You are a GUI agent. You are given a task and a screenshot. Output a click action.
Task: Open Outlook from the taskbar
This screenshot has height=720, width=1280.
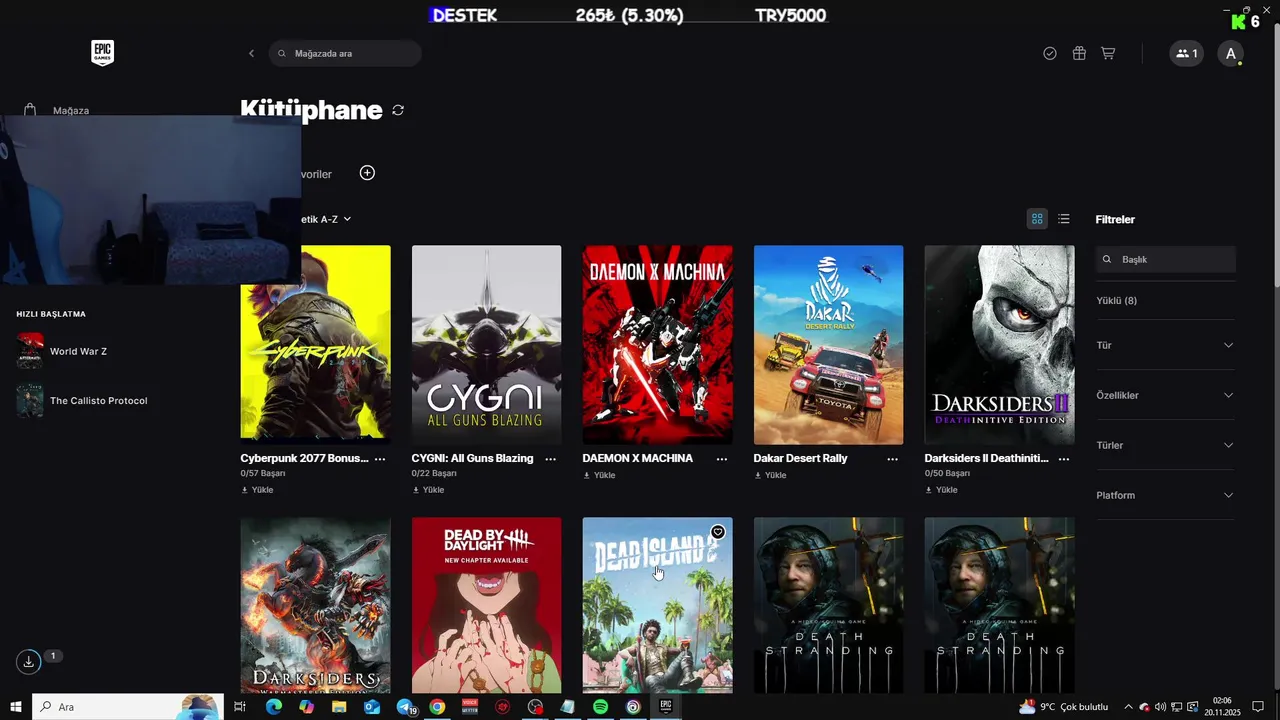[x=372, y=707]
